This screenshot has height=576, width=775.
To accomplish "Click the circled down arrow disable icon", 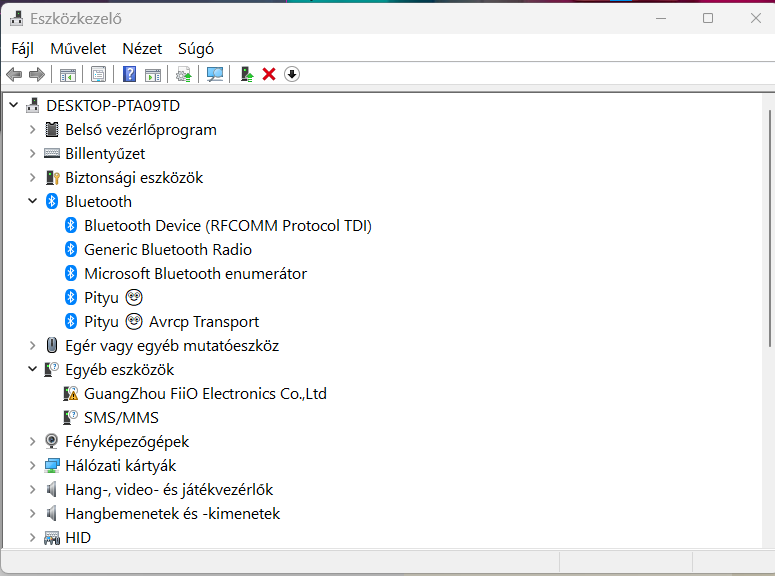I will pos(292,74).
